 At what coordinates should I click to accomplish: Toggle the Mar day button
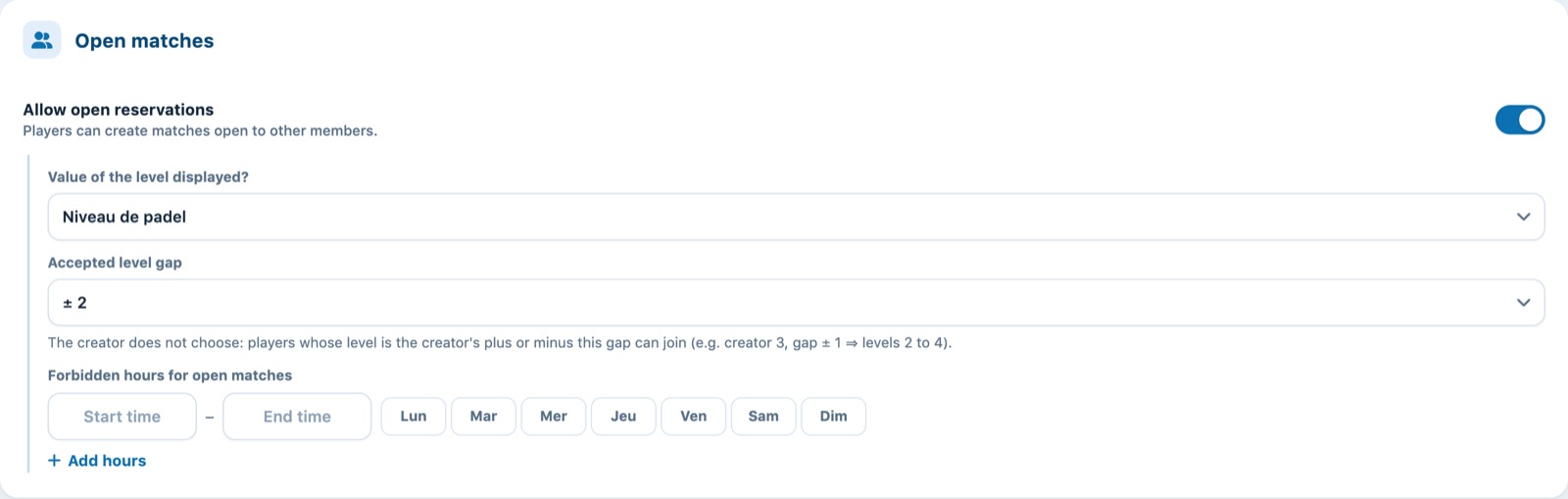pyautogui.click(x=483, y=417)
